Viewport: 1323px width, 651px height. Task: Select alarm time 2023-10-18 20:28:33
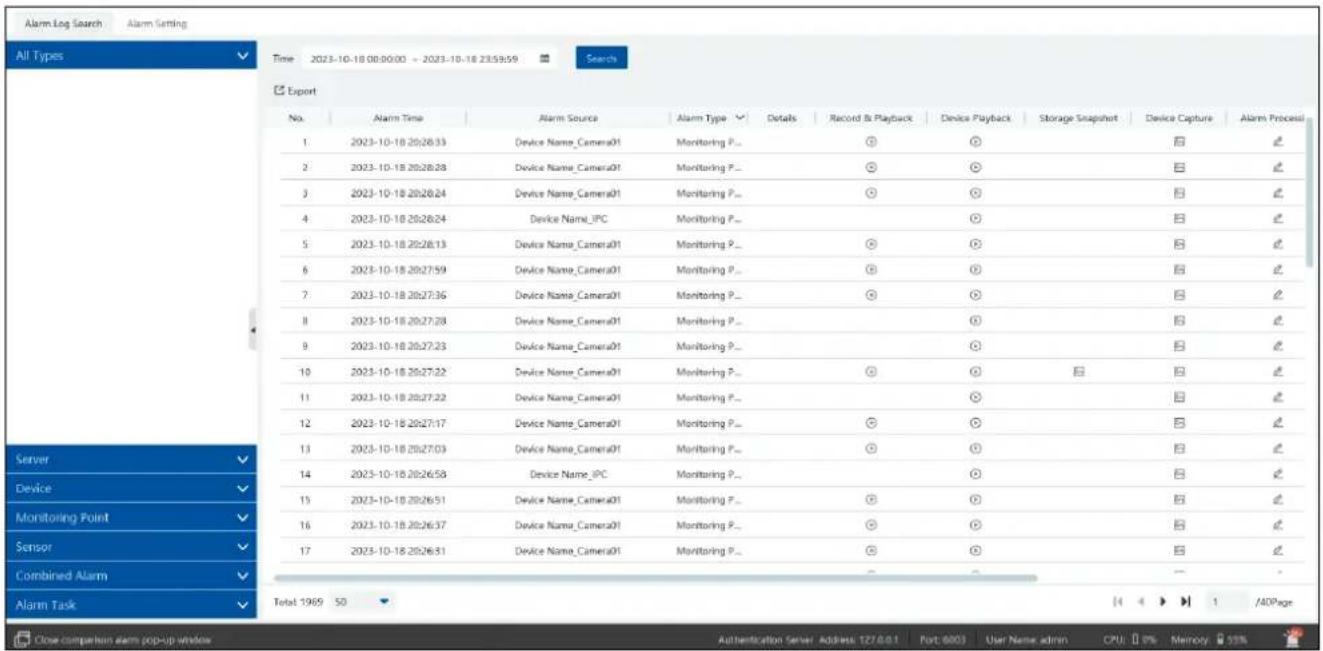click(398, 142)
